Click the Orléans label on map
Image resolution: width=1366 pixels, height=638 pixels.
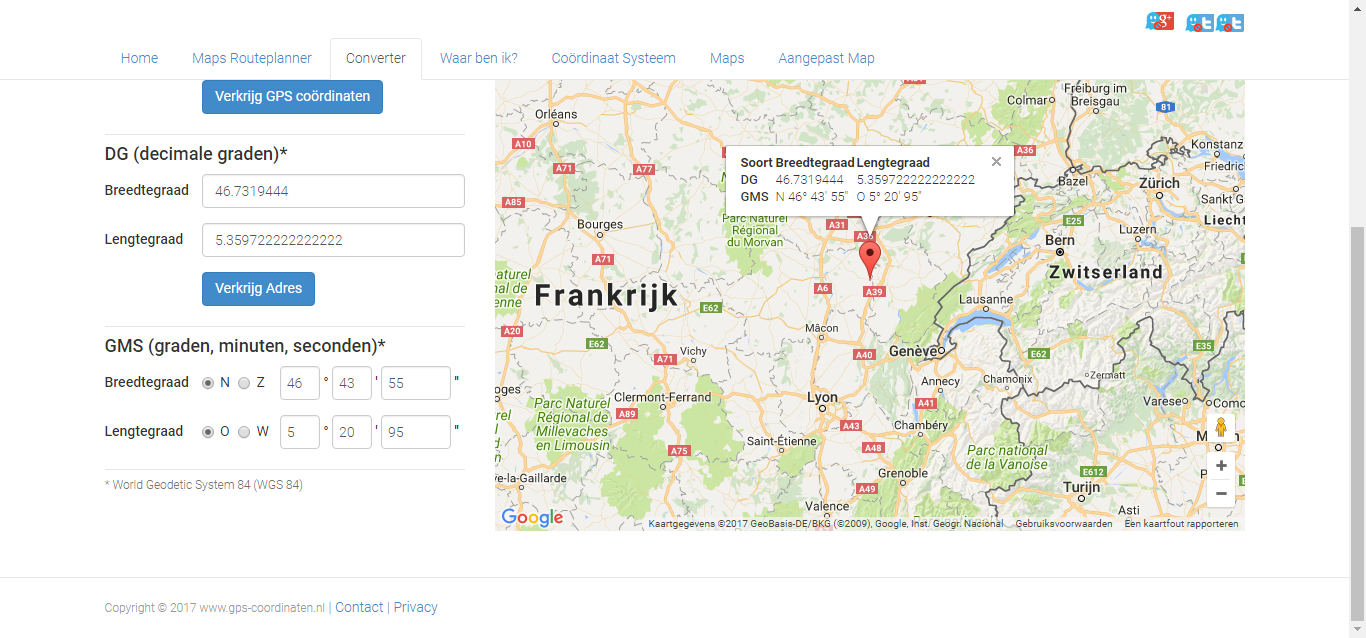click(x=556, y=114)
